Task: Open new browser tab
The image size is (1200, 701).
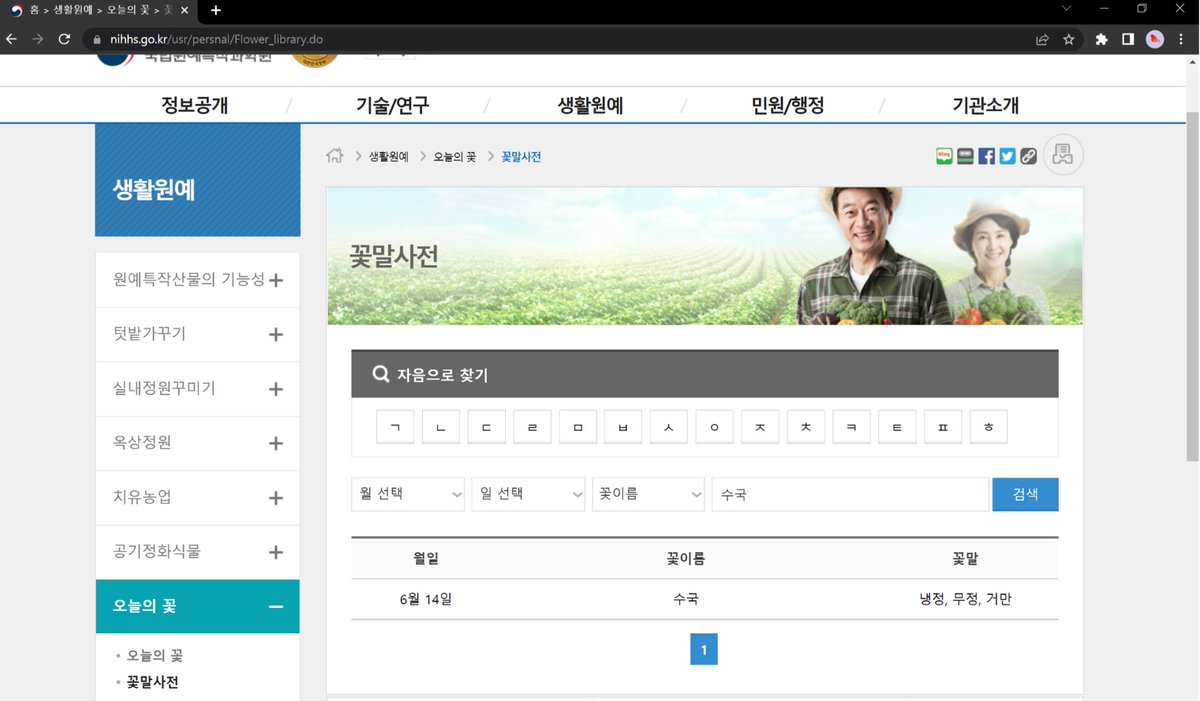Action: (215, 10)
